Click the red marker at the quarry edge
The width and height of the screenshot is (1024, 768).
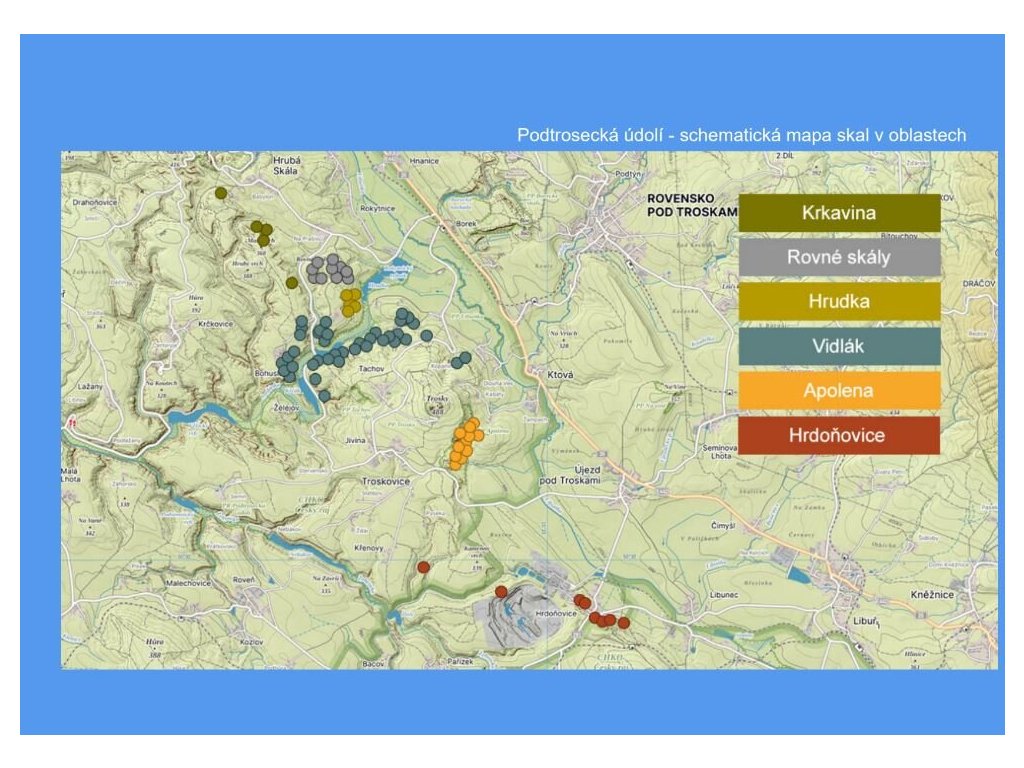[501, 592]
